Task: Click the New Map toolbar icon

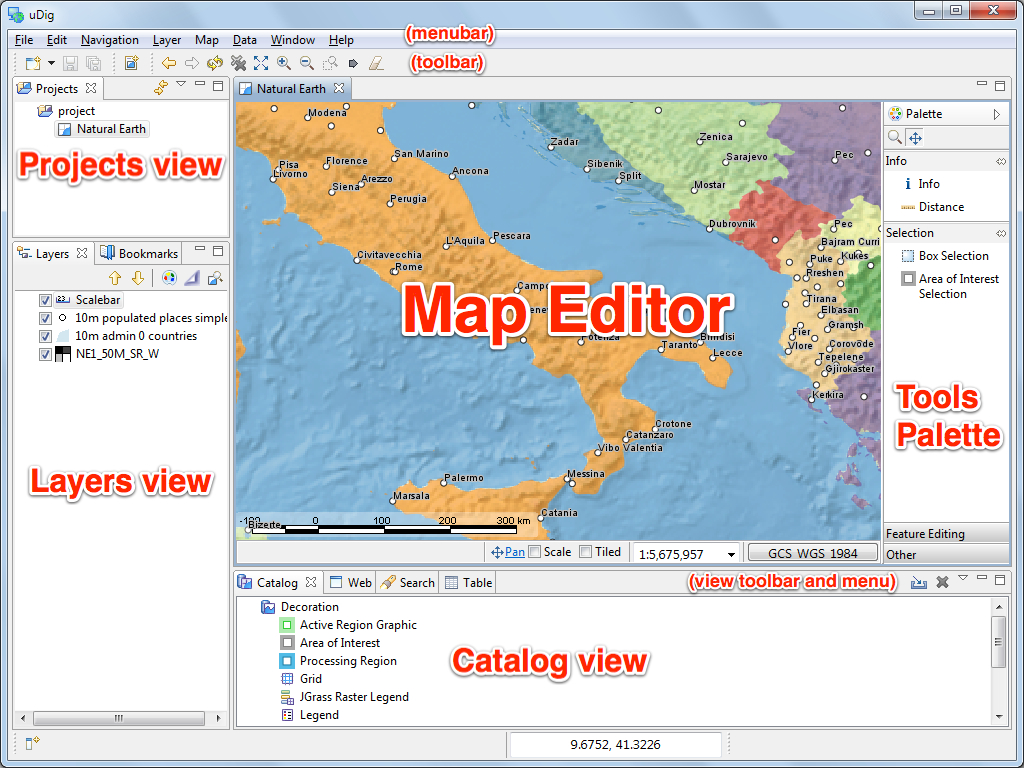Action: tap(131, 63)
